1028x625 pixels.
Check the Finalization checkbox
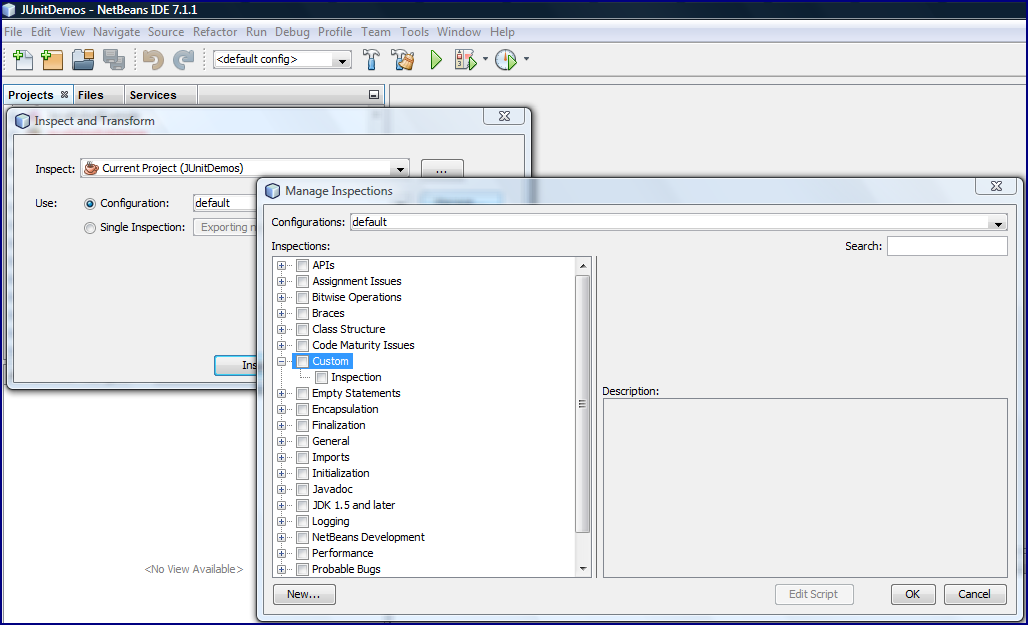point(302,426)
